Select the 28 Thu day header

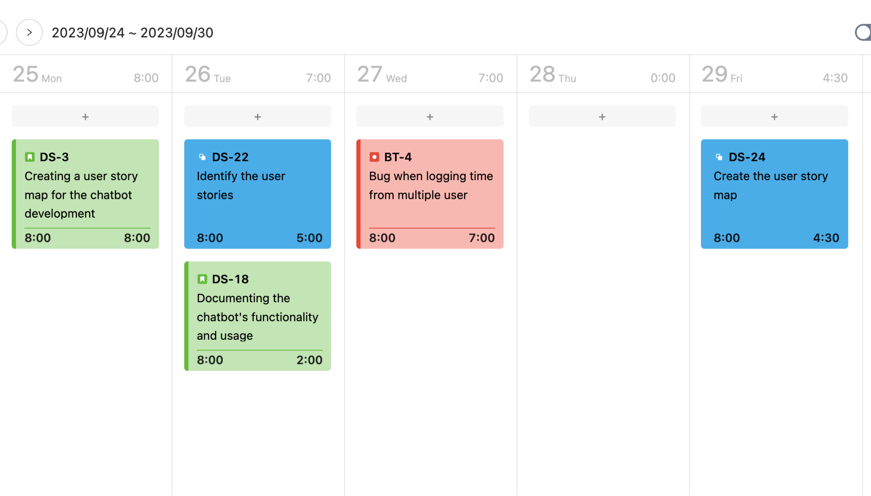tap(553, 75)
